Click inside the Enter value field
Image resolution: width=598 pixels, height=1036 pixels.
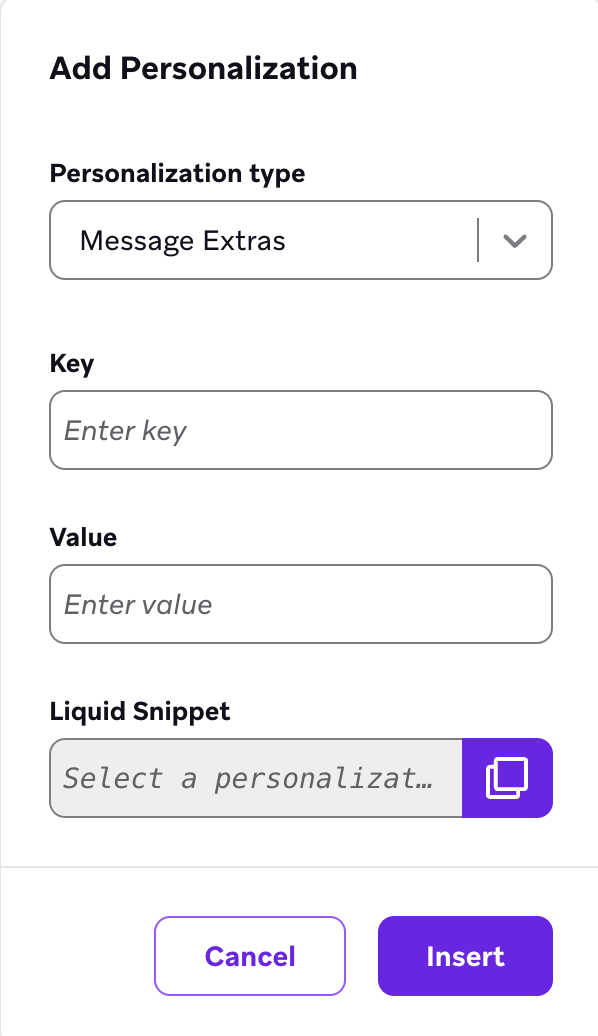300,604
